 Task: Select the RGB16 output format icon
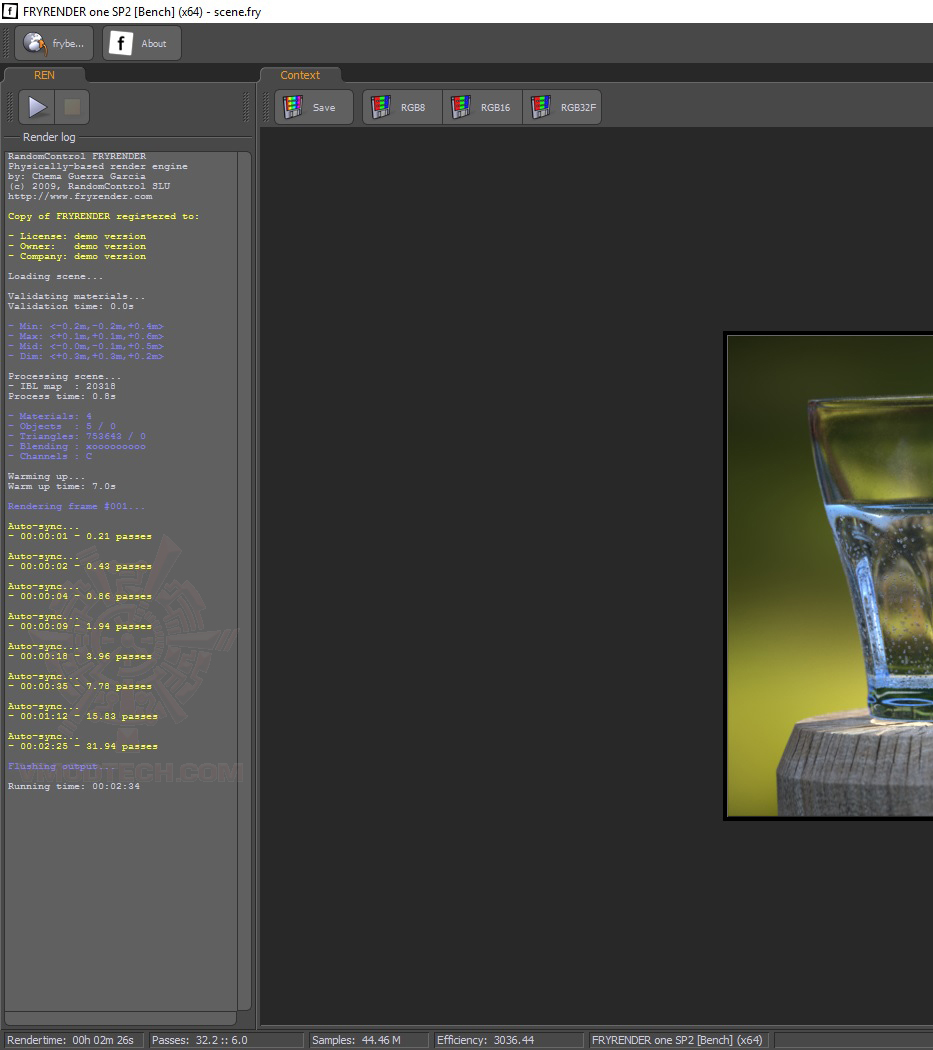point(461,107)
